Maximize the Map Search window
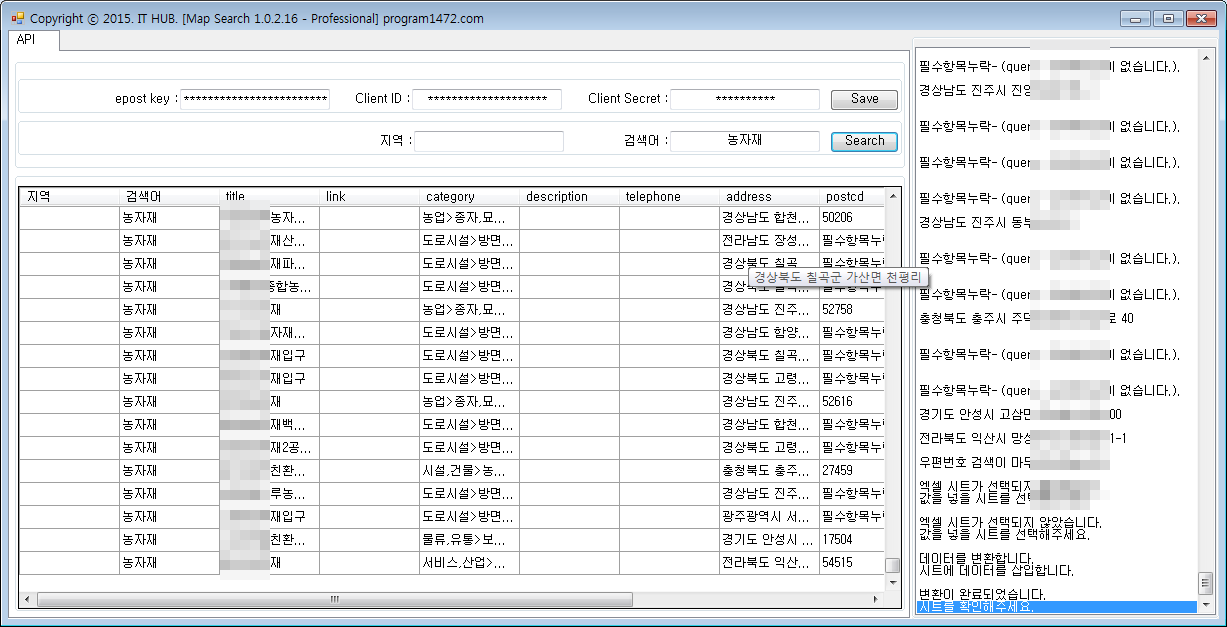1227x627 pixels. point(1167,18)
